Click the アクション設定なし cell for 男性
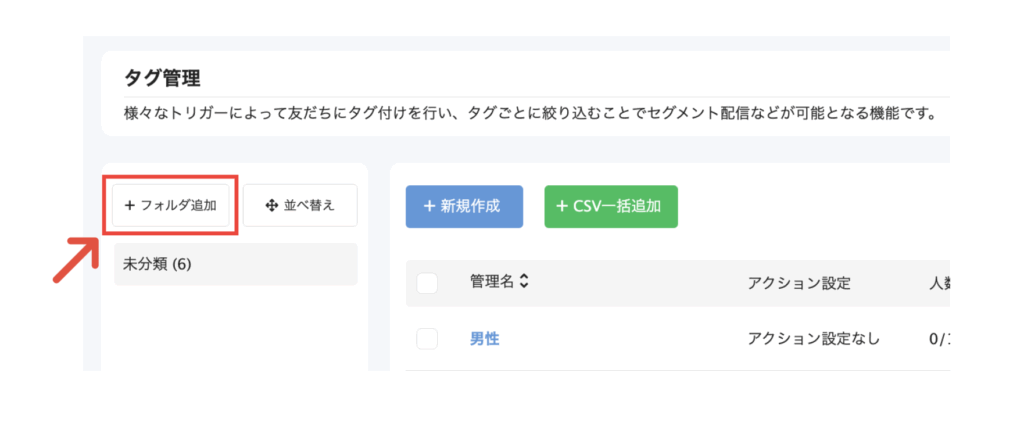1024x437 pixels. (x=814, y=339)
